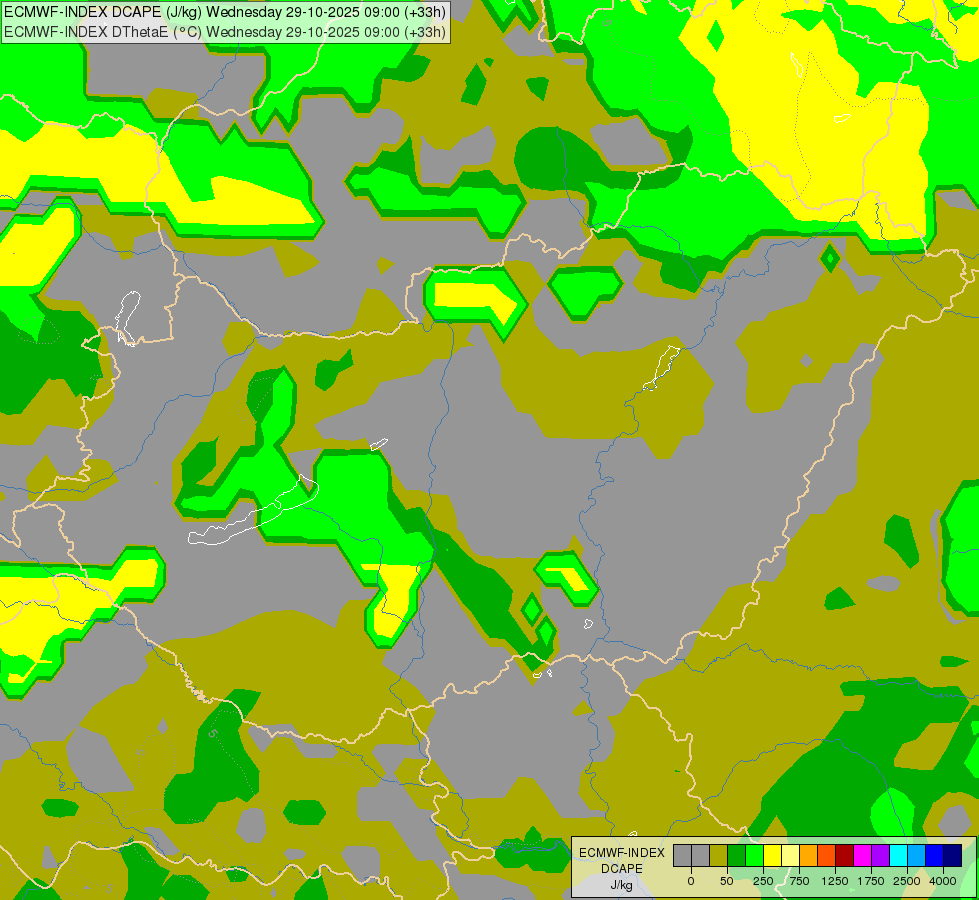Image resolution: width=979 pixels, height=900 pixels.
Task: Pick the dark red legend swatch above 1250
Action: tap(844, 855)
